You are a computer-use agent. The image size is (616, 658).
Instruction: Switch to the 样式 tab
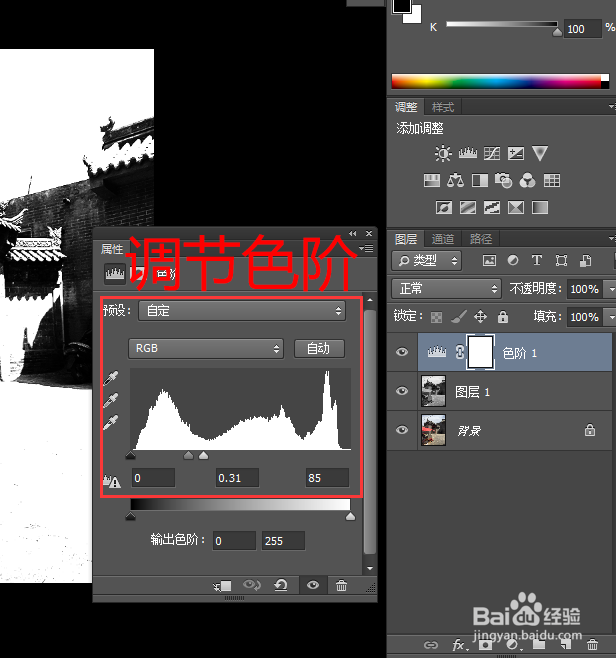click(x=443, y=107)
